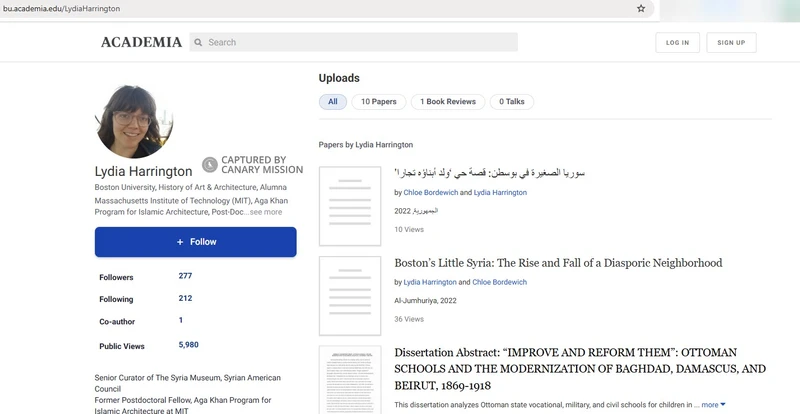Click the address bar URL
800x414 pixels.
pos(62,9)
